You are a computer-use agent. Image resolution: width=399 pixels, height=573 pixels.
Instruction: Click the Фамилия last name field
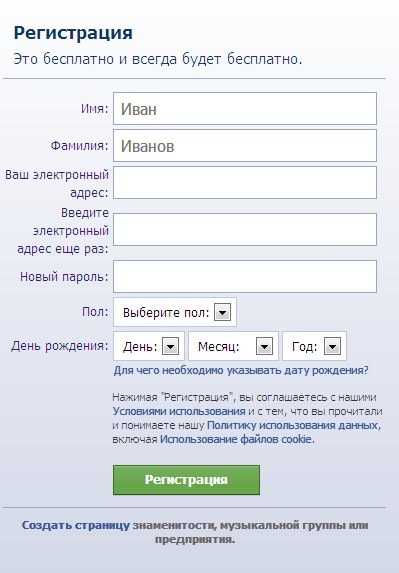[245, 145]
